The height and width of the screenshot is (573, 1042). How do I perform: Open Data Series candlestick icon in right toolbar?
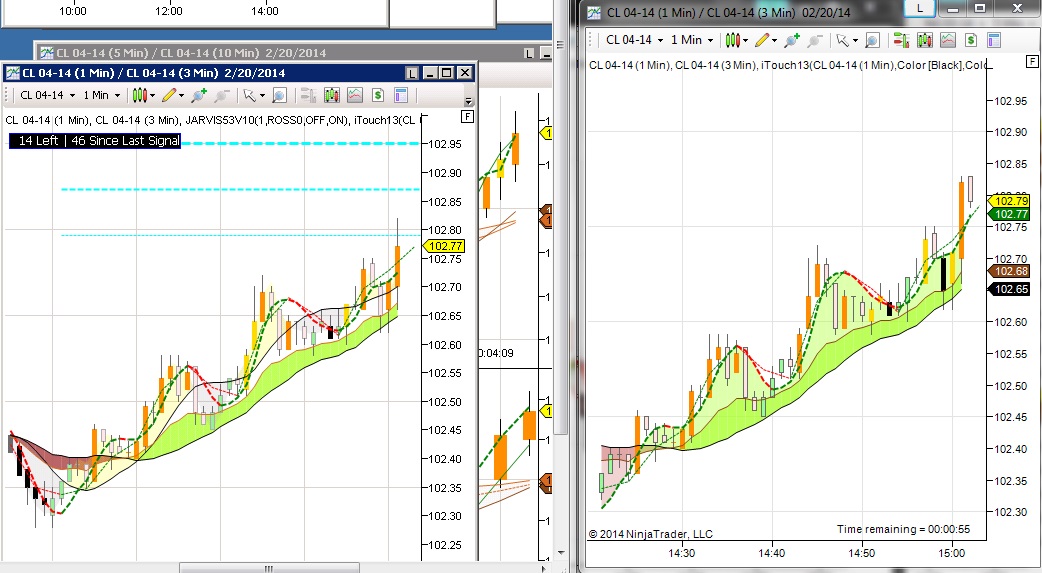pyautogui.click(x=924, y=41)
